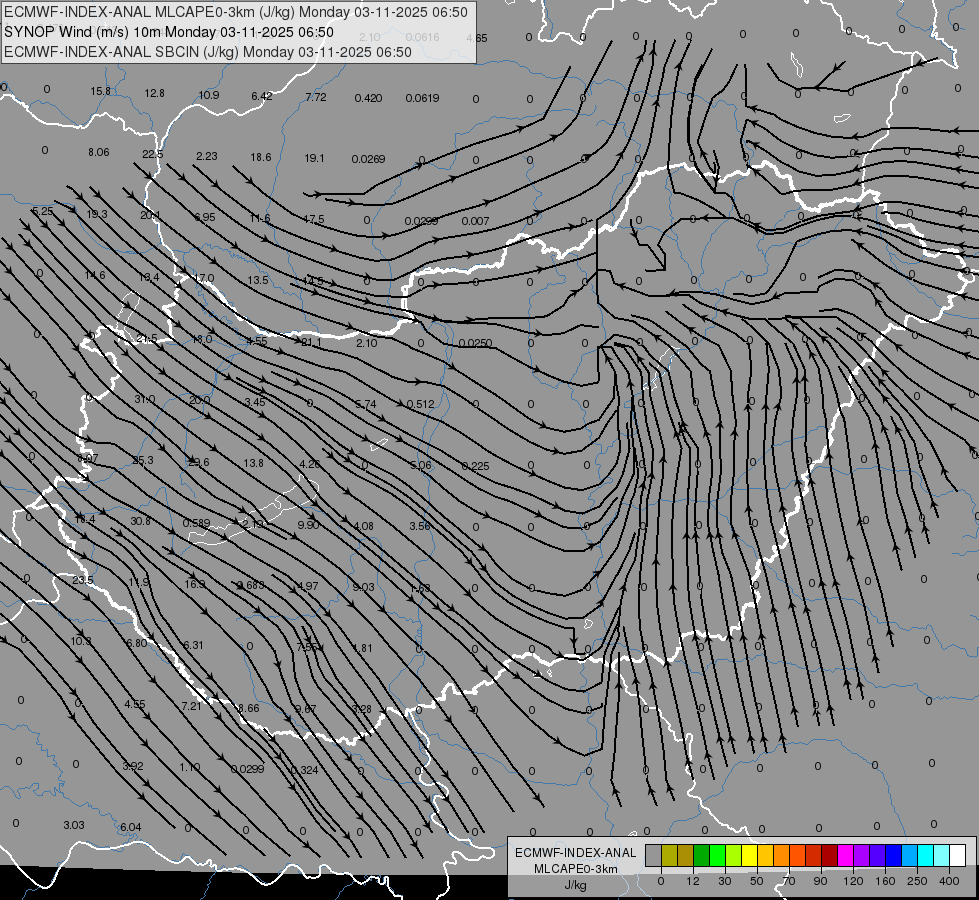
Task: Click the map data value '7.21'
Action: [191, 706]
